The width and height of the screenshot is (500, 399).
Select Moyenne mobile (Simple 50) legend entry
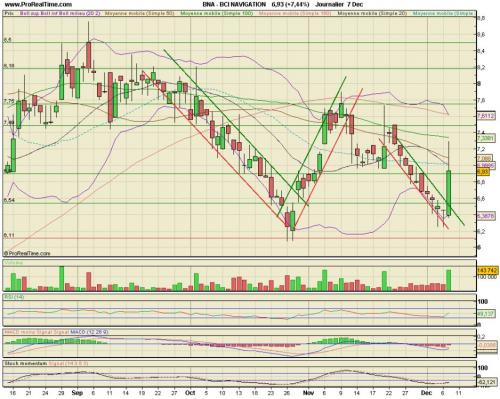point(140,14)
